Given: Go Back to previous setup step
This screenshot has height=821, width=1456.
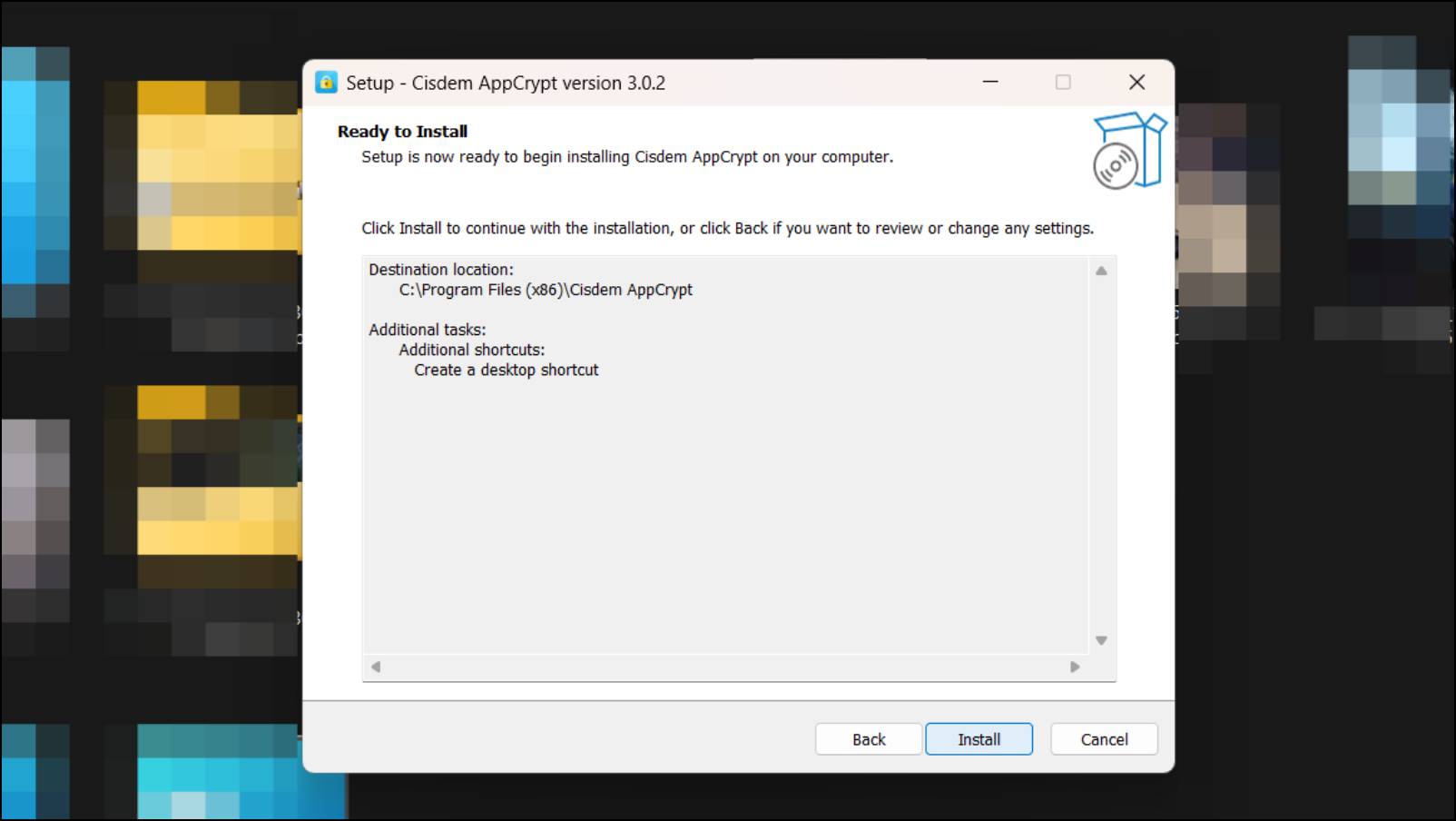Looking at the screenshot, I should (x=869, y=739).
